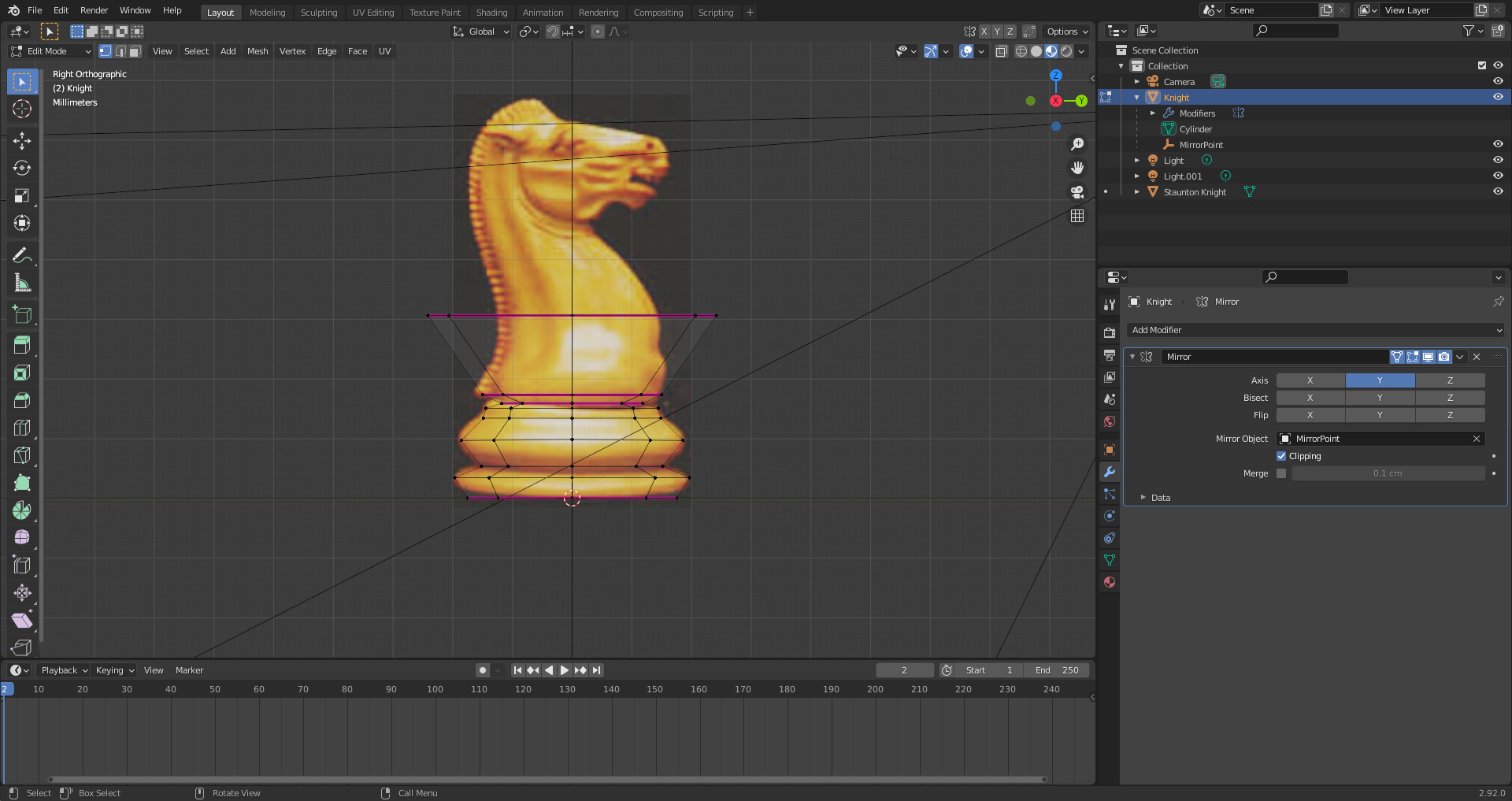1512x801 pixels.
Task: Clear the MirrorPoint mirror object
Action: [1477, 439]
